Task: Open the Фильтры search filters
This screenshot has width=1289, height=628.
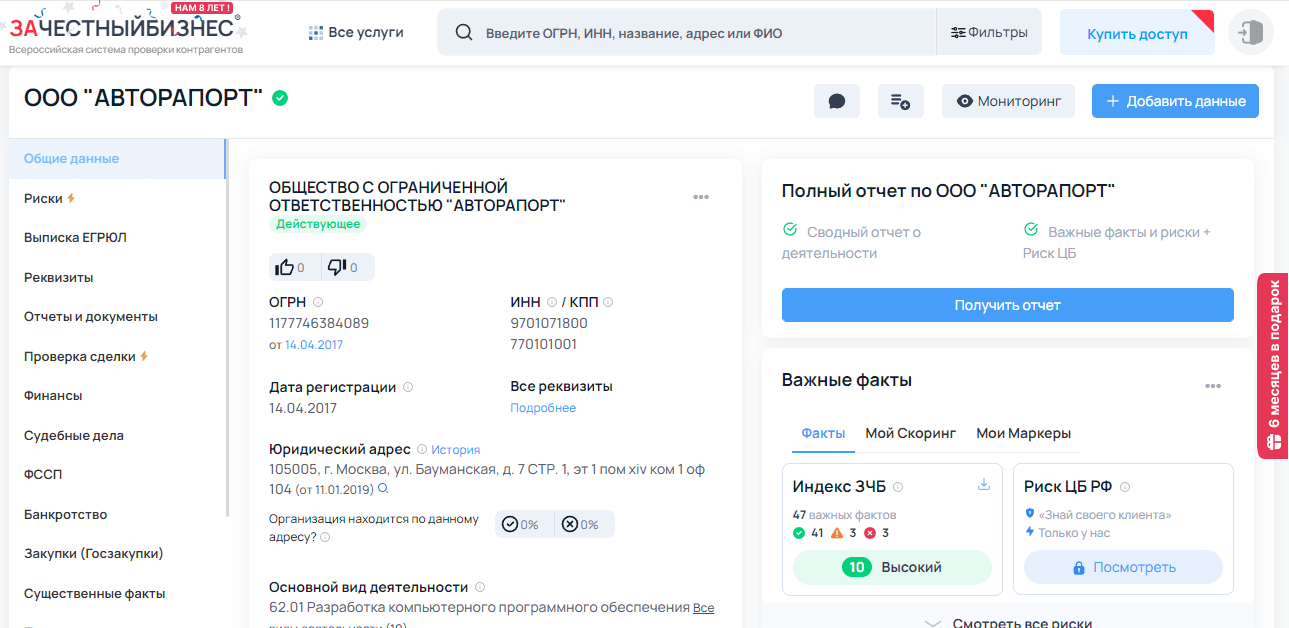Action: [x=989, y=33]
